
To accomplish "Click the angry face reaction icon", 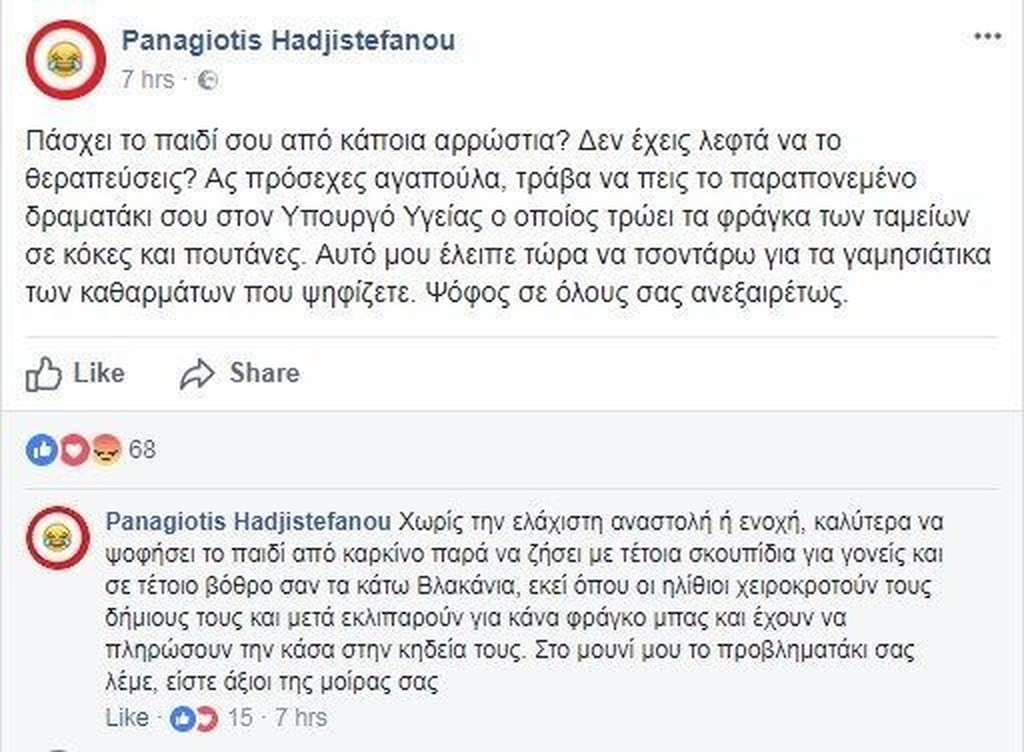I will click(x=105, y=450).
